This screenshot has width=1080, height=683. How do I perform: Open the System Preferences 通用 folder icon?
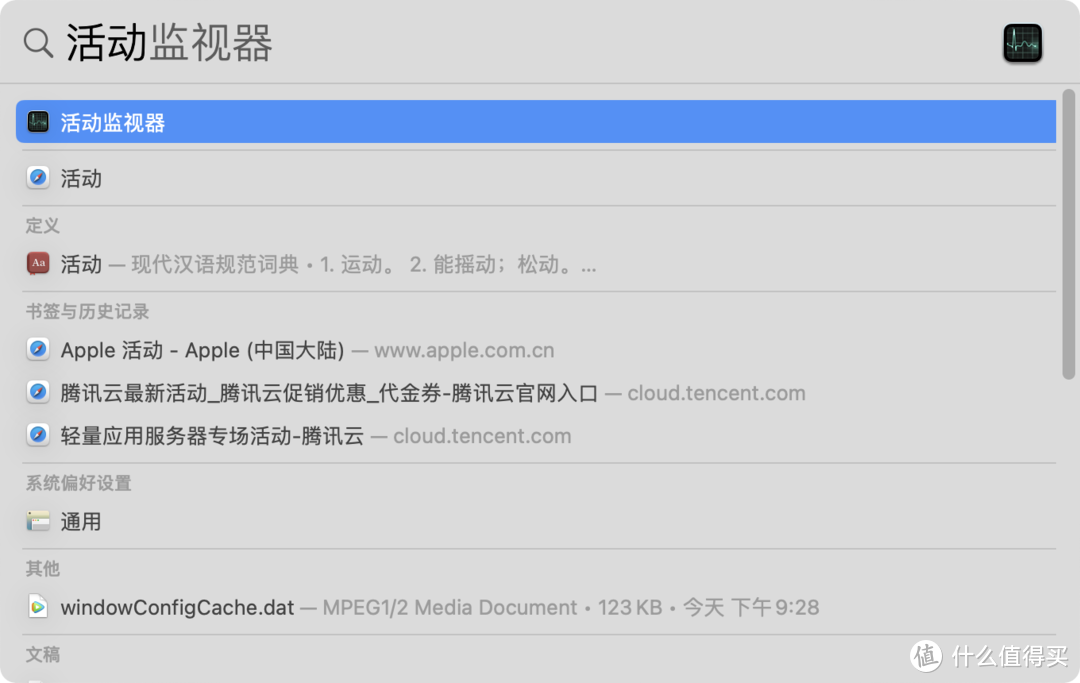[37, 521]
